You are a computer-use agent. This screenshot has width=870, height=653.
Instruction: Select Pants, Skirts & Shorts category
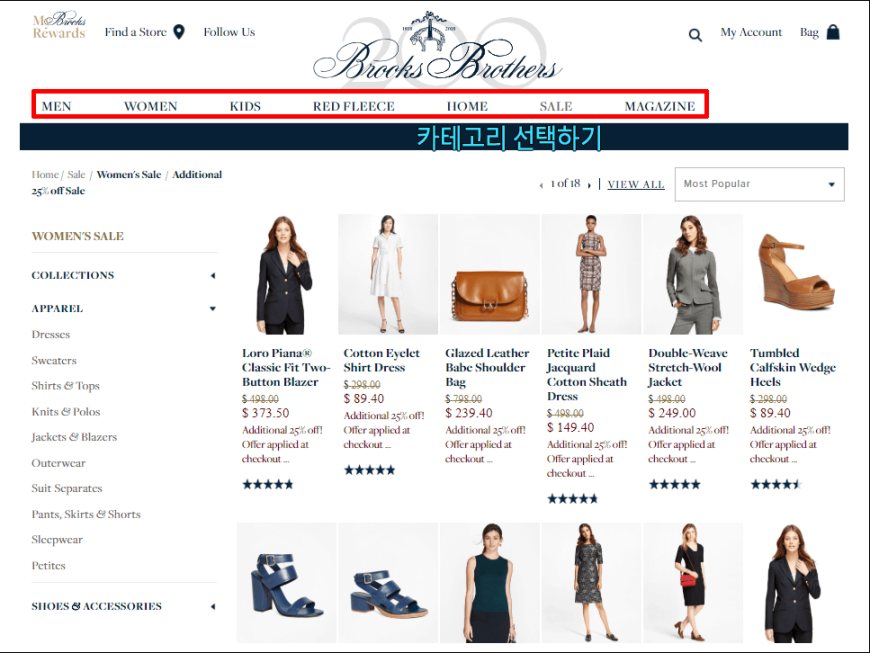click(x=86, y=514)
